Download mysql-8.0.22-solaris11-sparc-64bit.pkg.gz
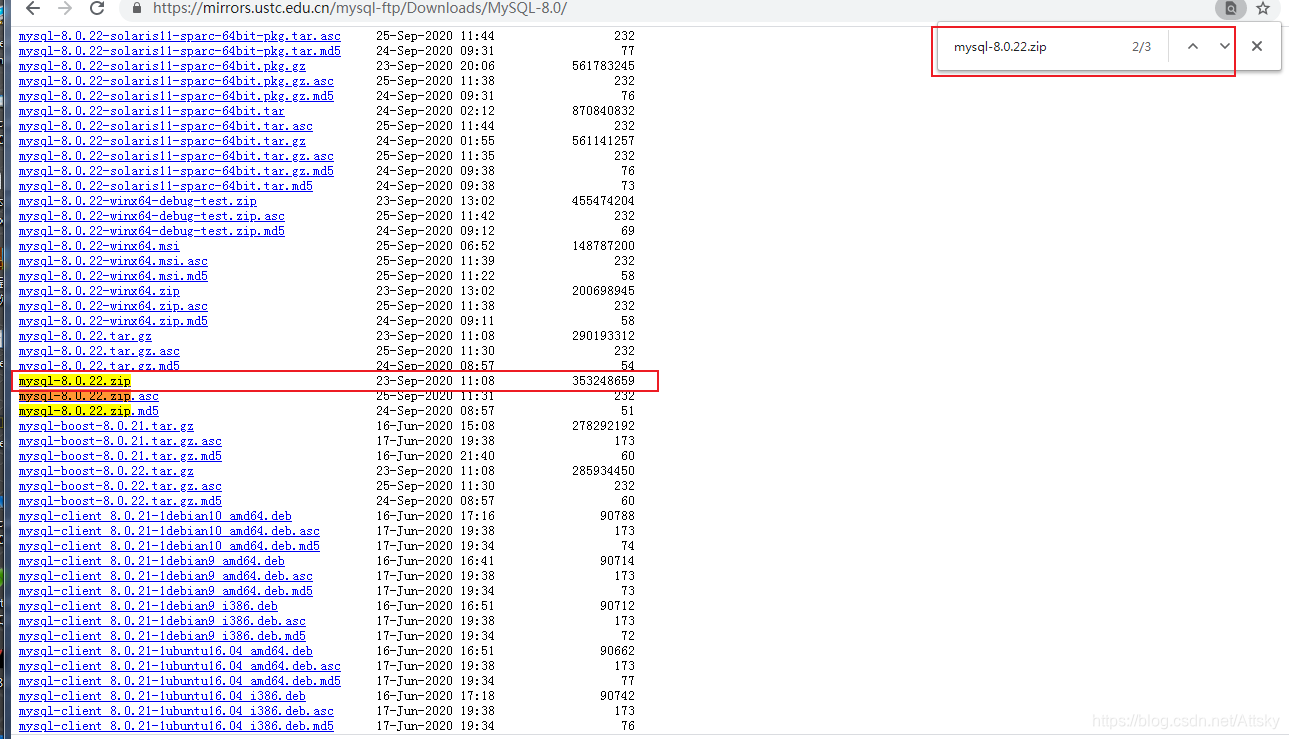The image size is (1289, 739). (x=162, y=66)
